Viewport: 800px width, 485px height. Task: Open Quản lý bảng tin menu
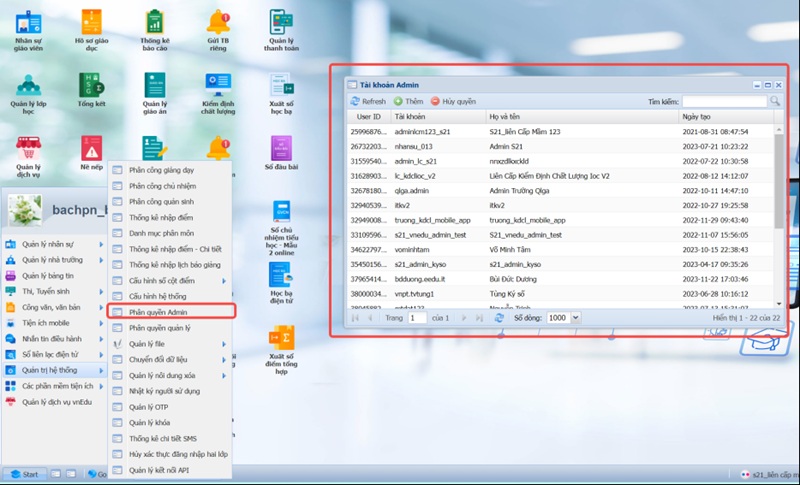[54, 276]
